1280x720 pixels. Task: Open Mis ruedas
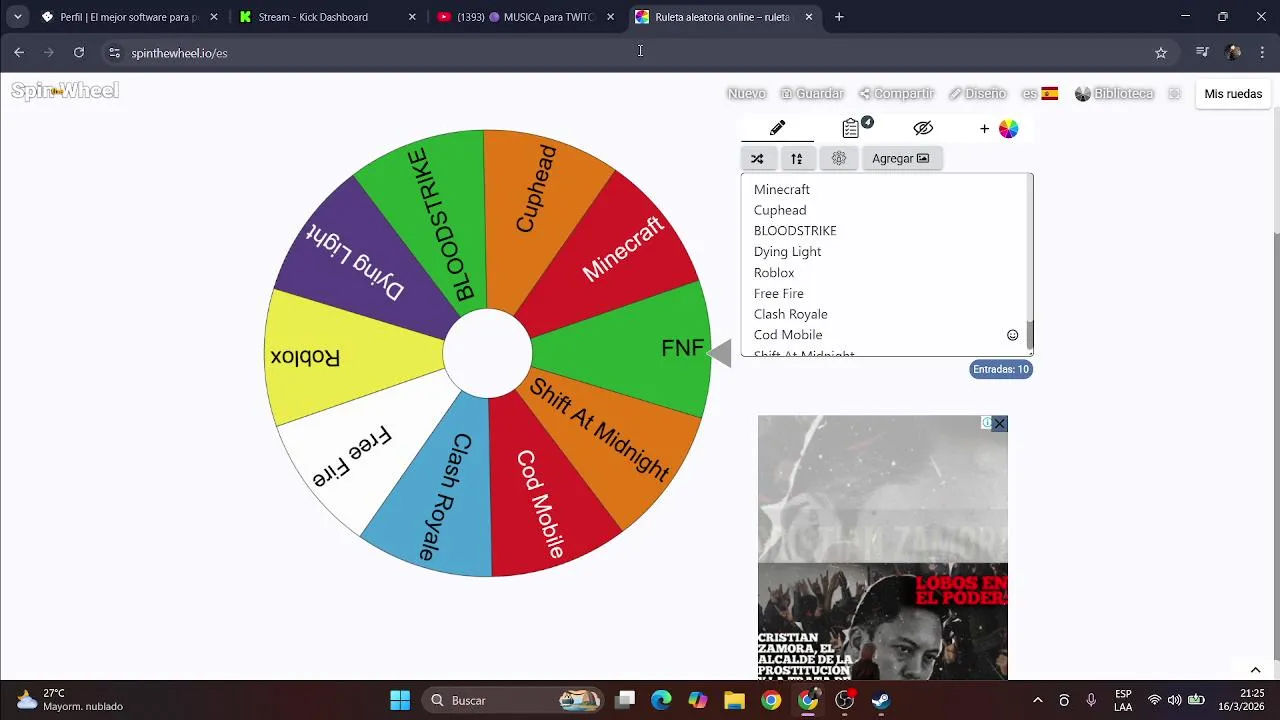(x=1233, y=93)
